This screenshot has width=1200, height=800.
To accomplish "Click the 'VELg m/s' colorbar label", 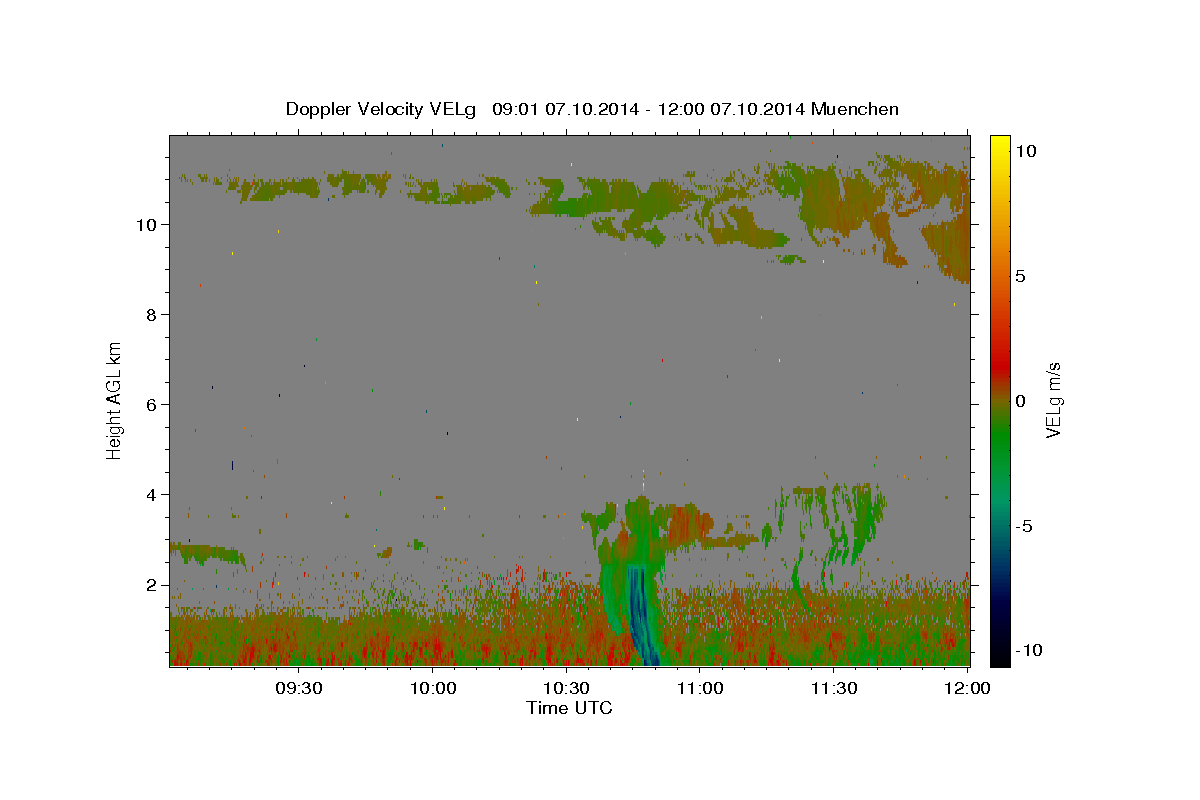I will click(1053, 401).
